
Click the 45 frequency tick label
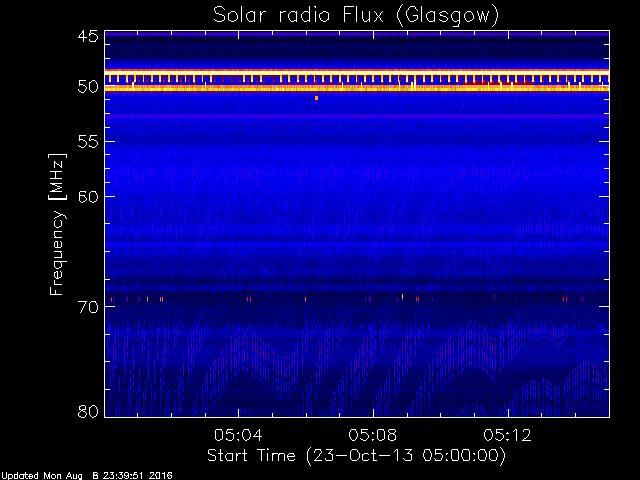click(88, 36)
